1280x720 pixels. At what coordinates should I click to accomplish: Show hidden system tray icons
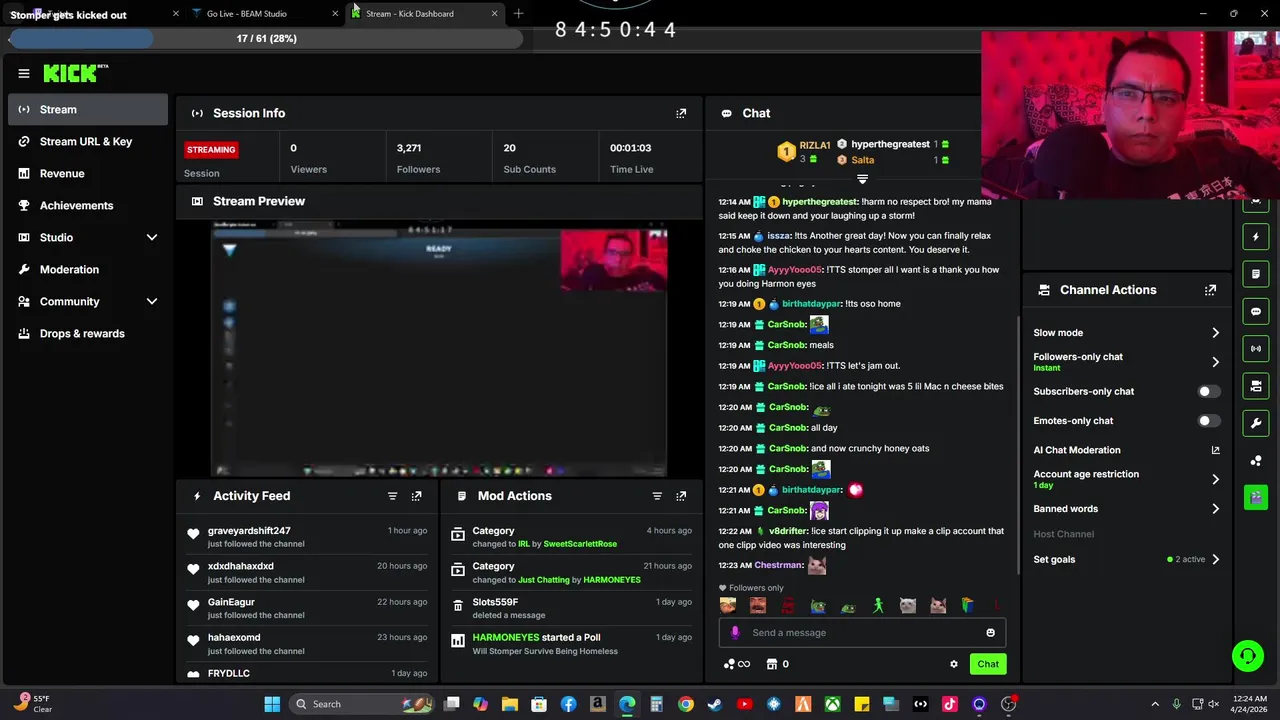coord(1155,704)
